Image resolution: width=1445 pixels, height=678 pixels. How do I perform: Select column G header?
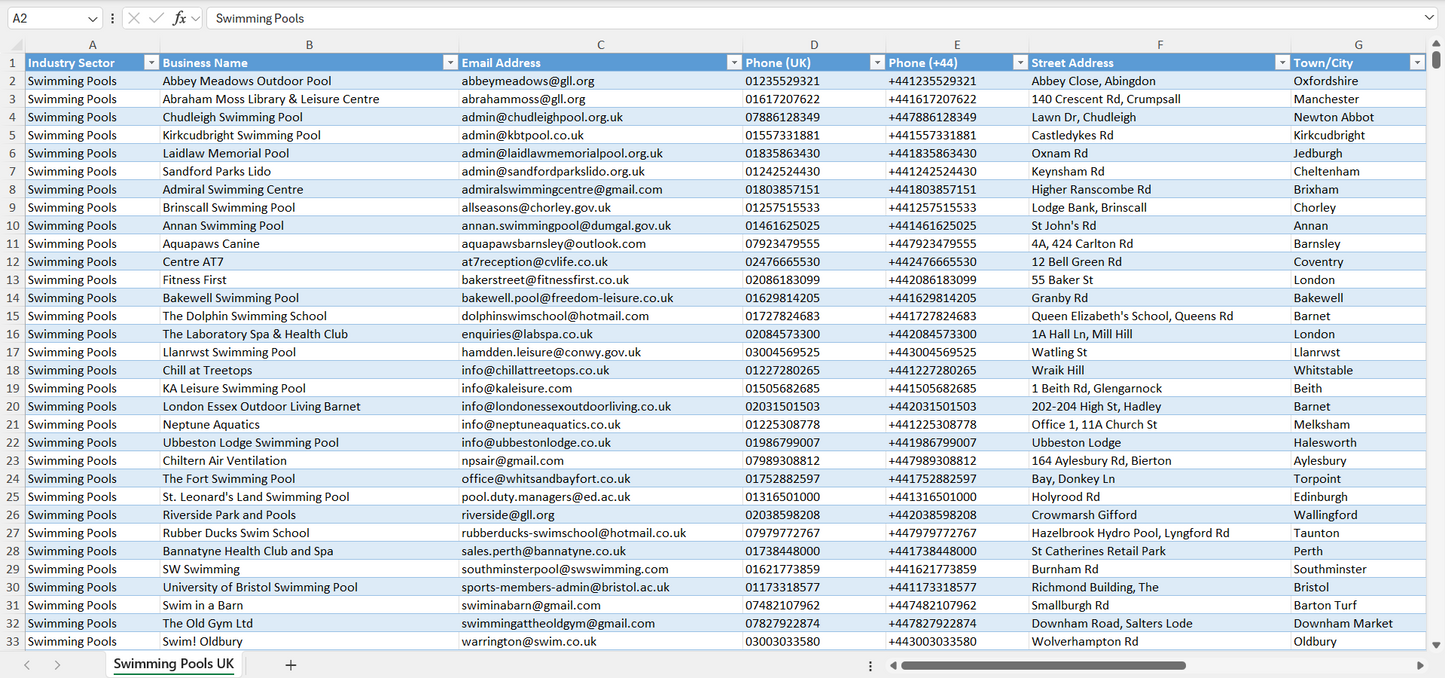click(x=1358, y=45)
